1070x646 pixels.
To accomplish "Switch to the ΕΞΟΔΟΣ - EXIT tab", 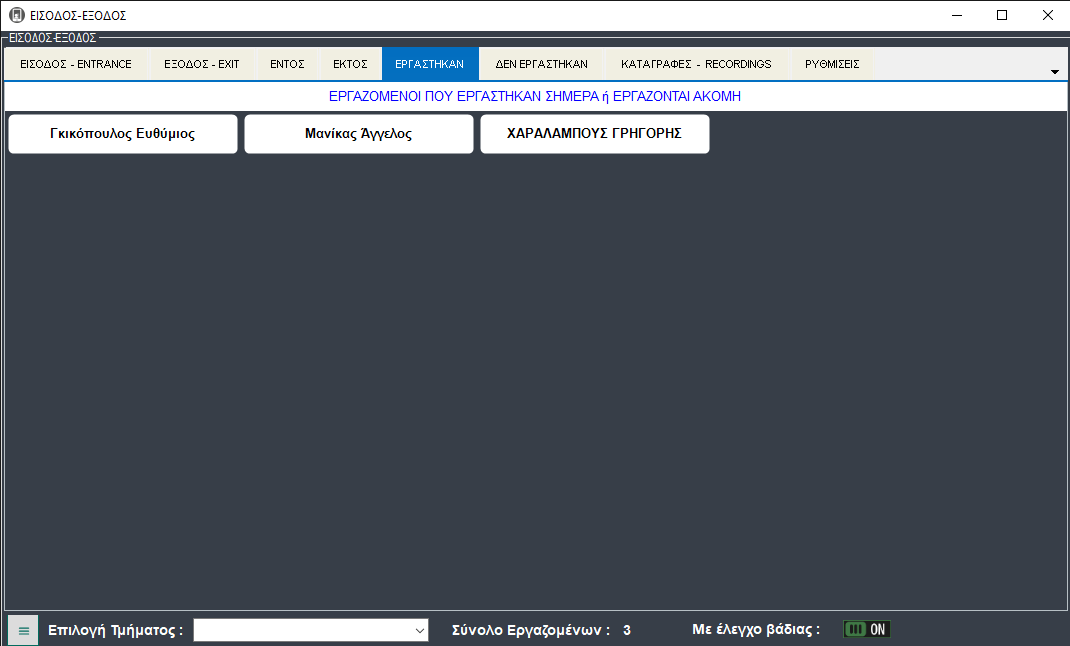I will [202, 64].
